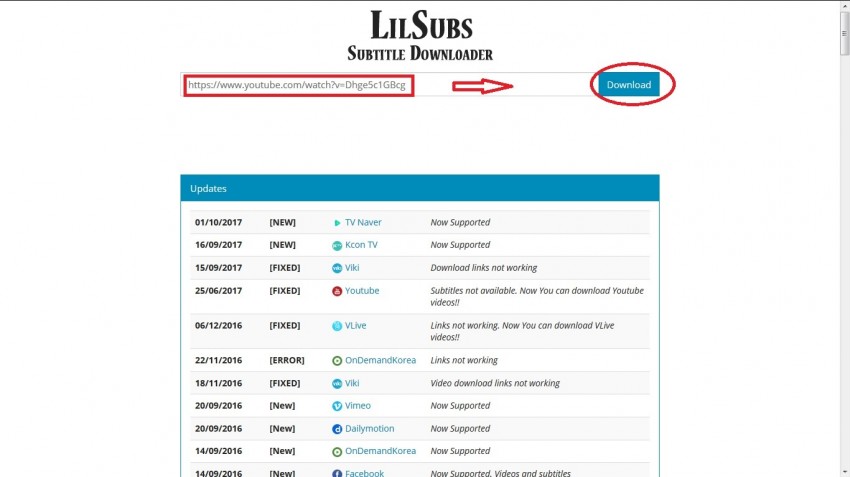Focus the YouTube URL input field
850x477 pixels.
[388, 85]
